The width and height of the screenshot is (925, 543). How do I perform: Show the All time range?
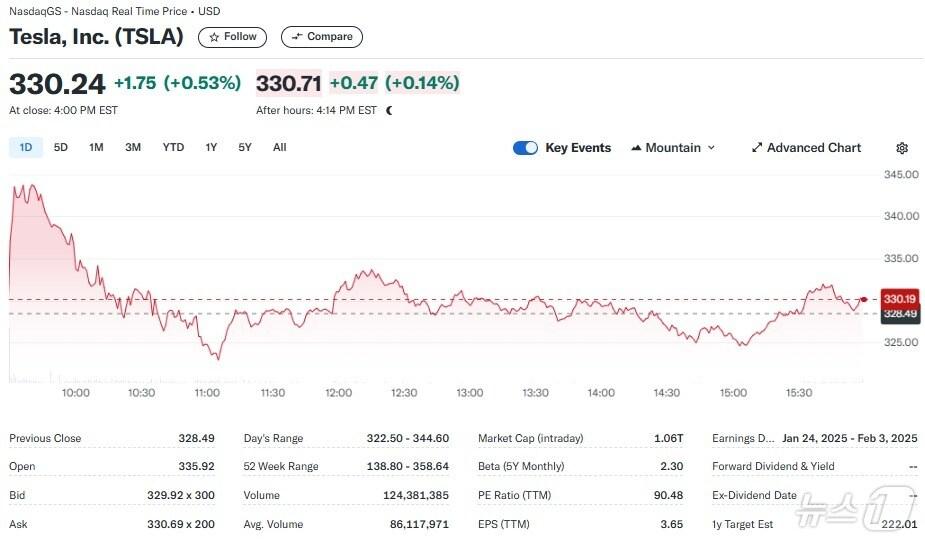[x=279, y=148]
